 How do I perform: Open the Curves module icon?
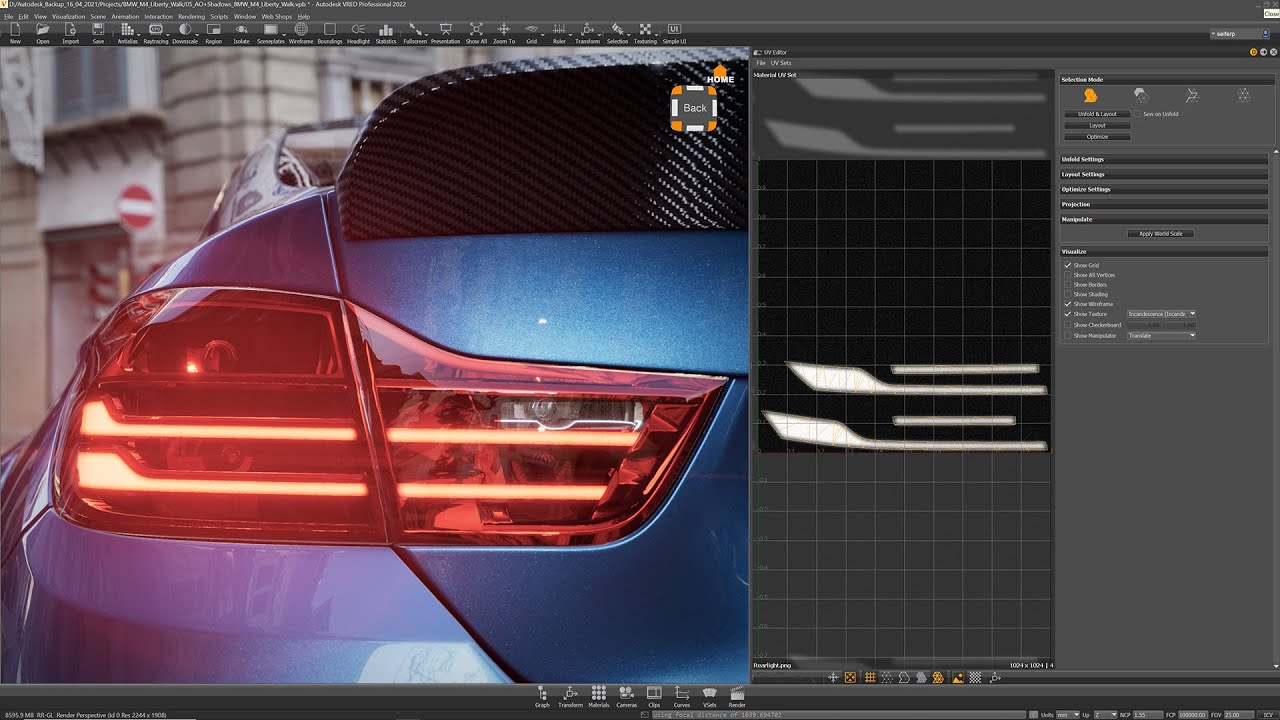point(682,696)
